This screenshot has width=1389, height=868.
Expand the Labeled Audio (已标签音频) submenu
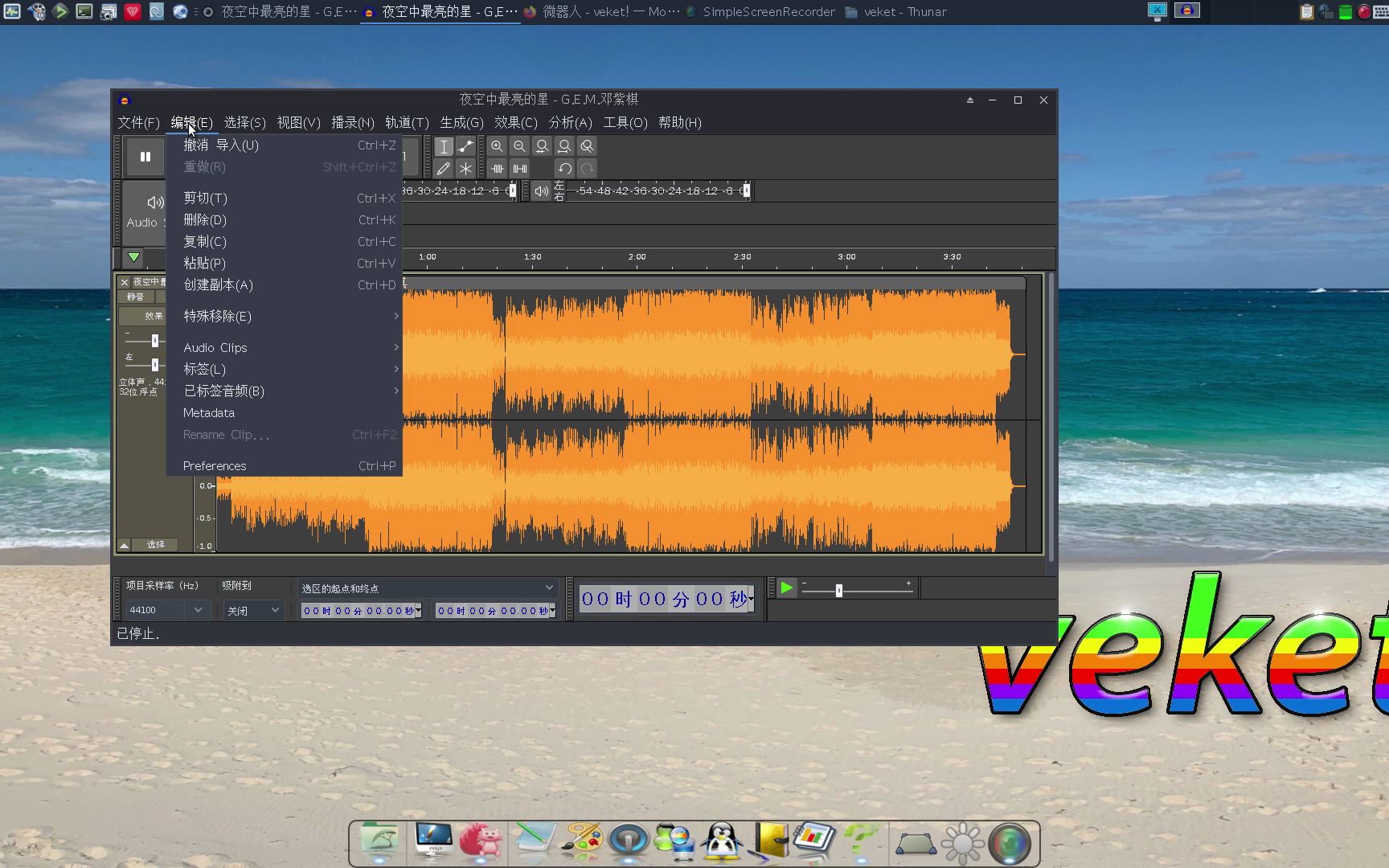[284, 391]
